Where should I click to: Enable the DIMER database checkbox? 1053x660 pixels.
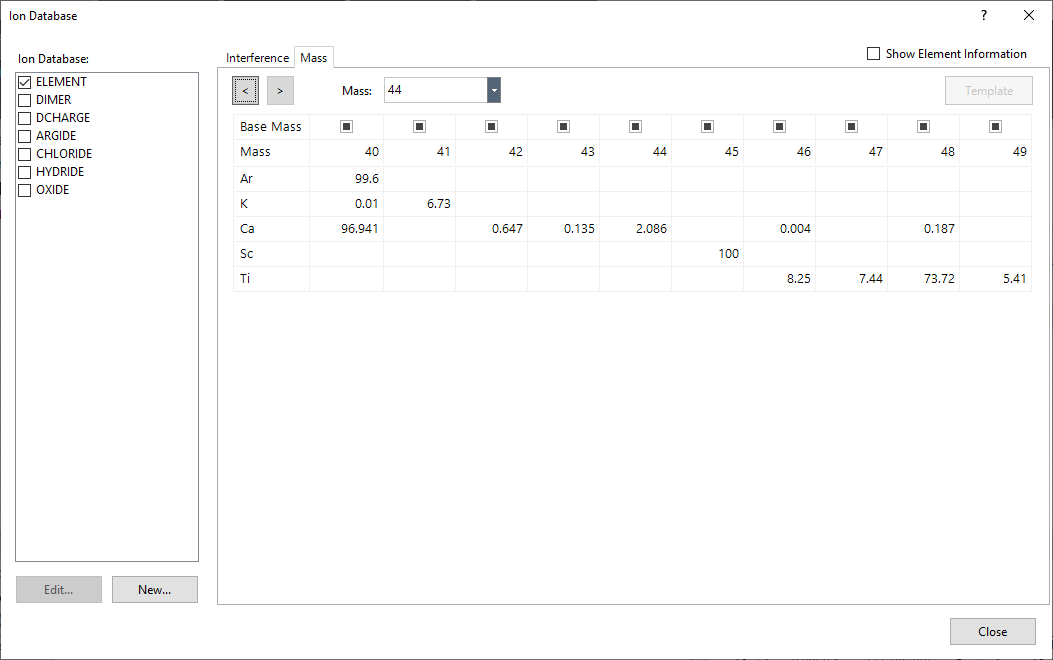pyautogui.click(x=25, y=100)
